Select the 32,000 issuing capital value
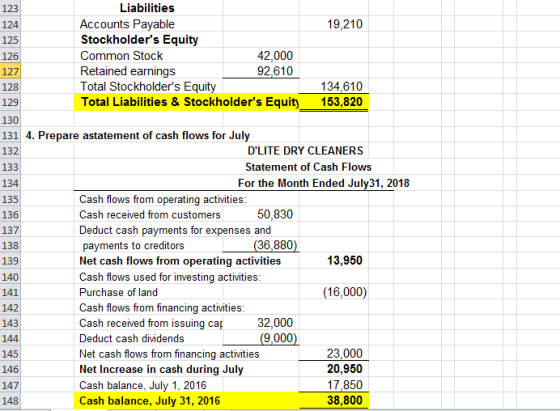The width and height of the screenshot is (560, 411). point(275,323)
